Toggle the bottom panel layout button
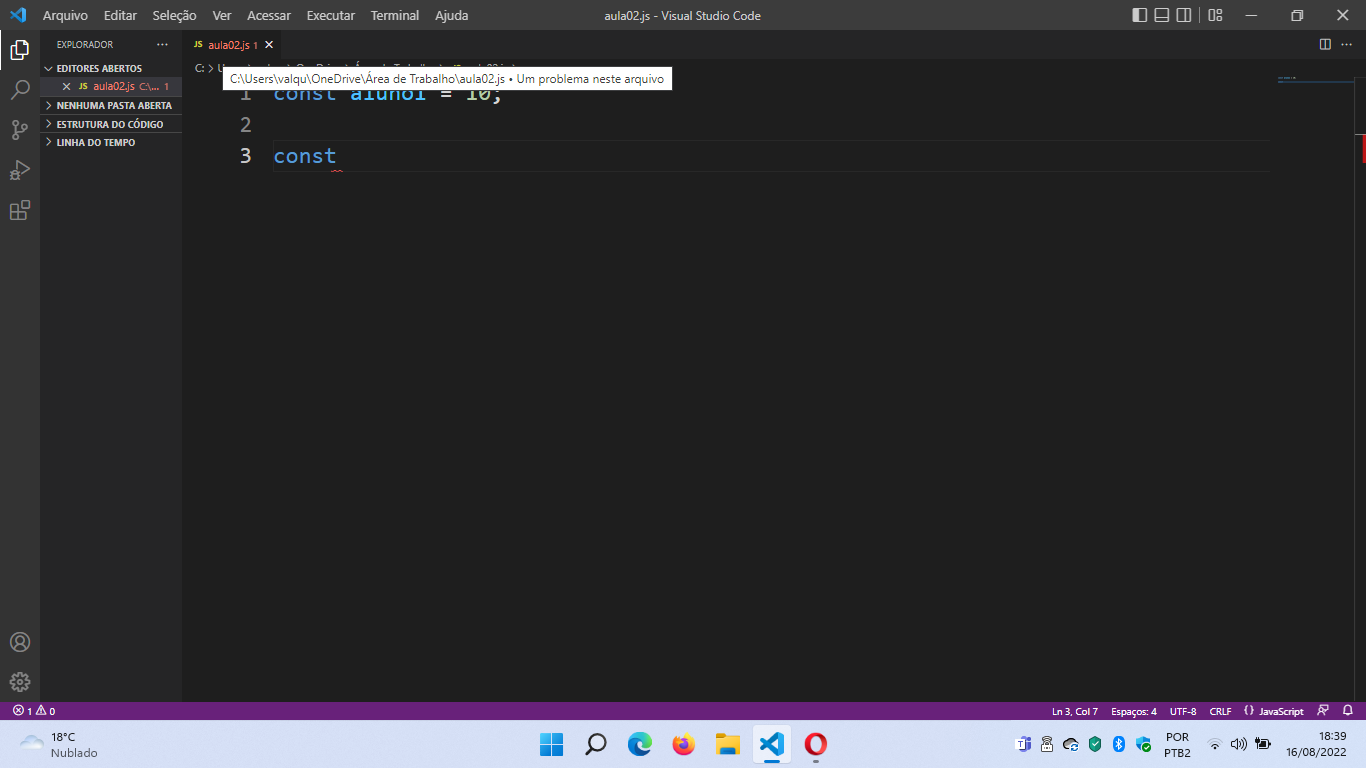The width and height of the screenshot is (1366, 768). pos(1162,15)
